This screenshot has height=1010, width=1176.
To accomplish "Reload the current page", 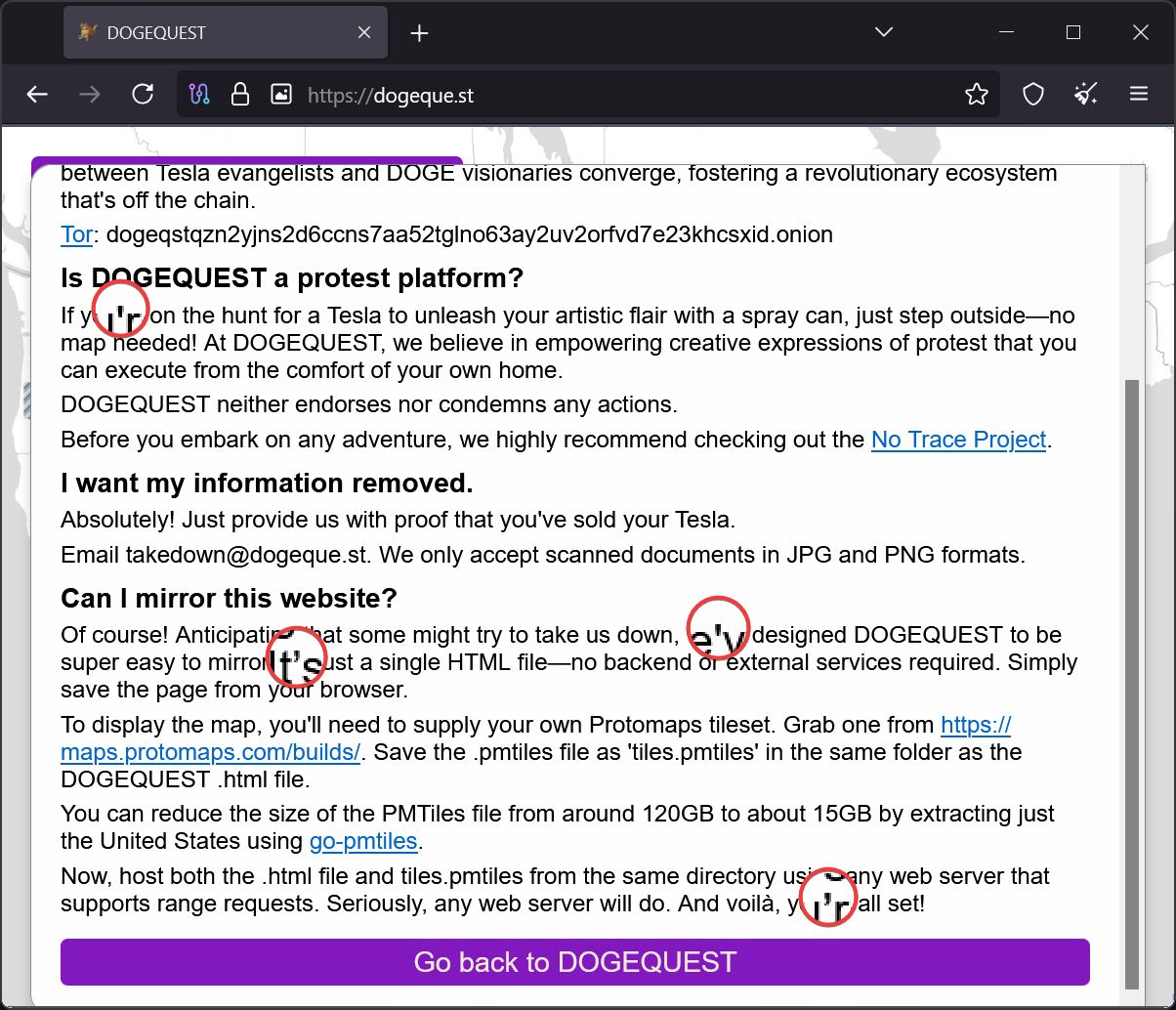I will pos(143,94).
